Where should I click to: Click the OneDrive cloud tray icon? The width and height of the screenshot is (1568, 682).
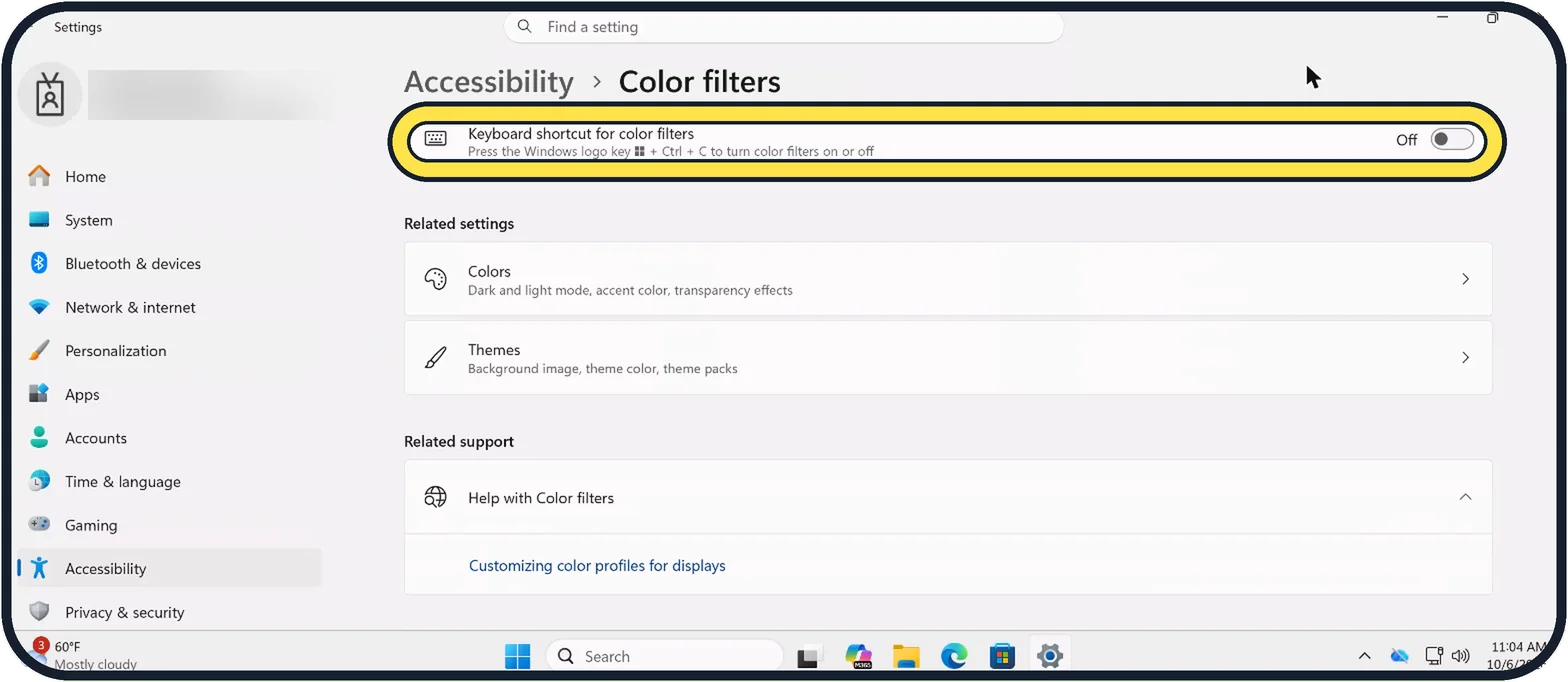(x=1399, y=656)
